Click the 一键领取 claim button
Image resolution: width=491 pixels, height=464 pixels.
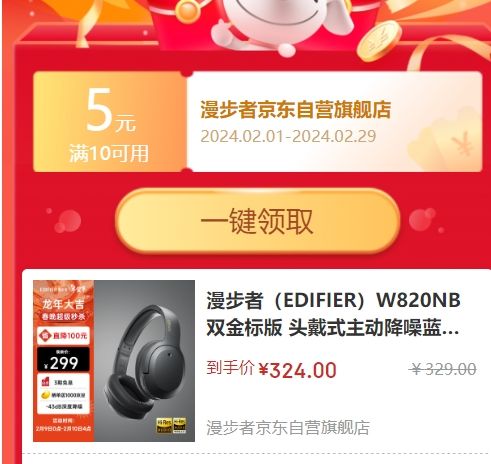[258, 220]
